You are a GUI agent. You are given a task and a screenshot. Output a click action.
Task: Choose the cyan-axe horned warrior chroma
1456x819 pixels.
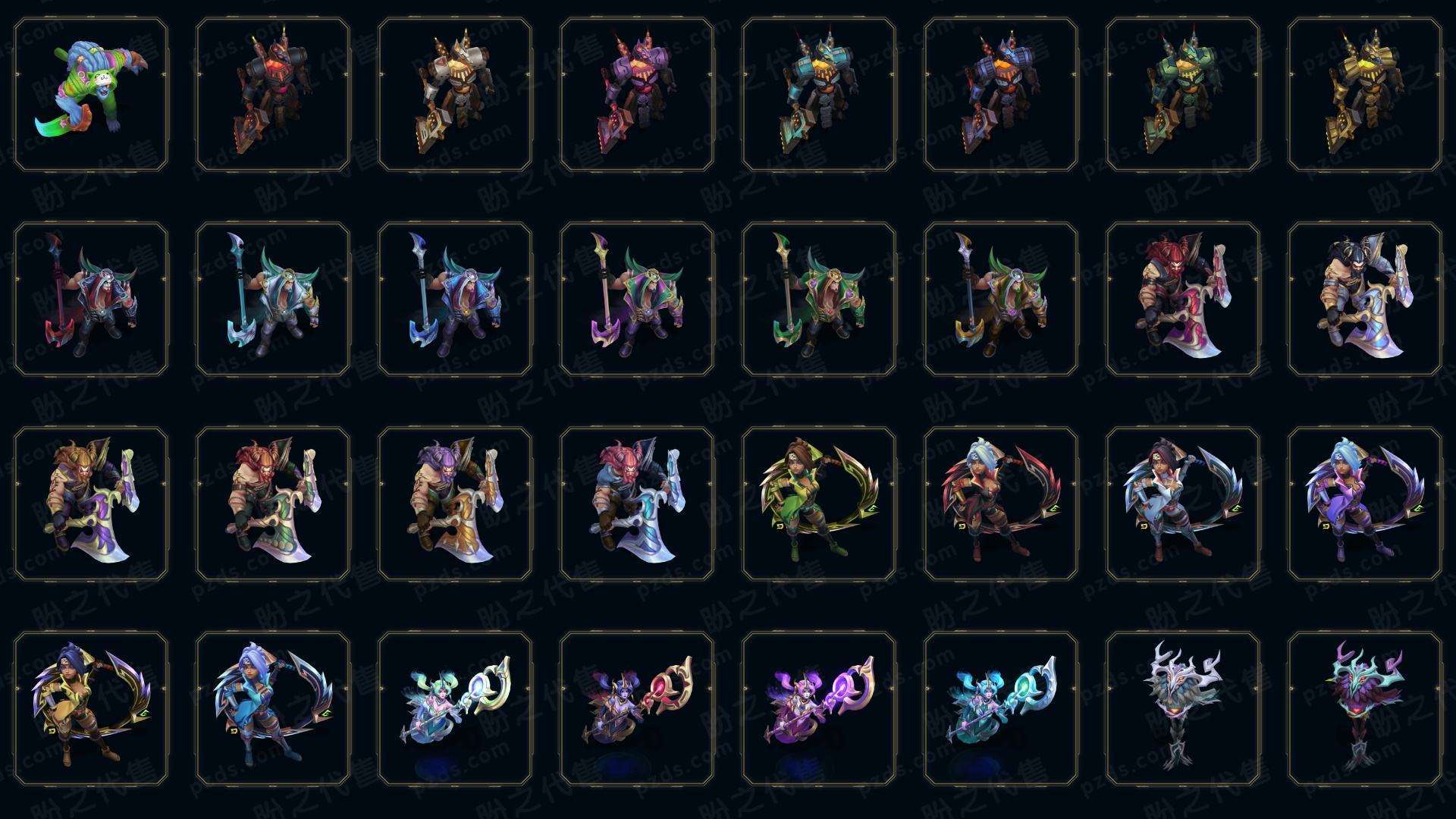coord(273,300)
